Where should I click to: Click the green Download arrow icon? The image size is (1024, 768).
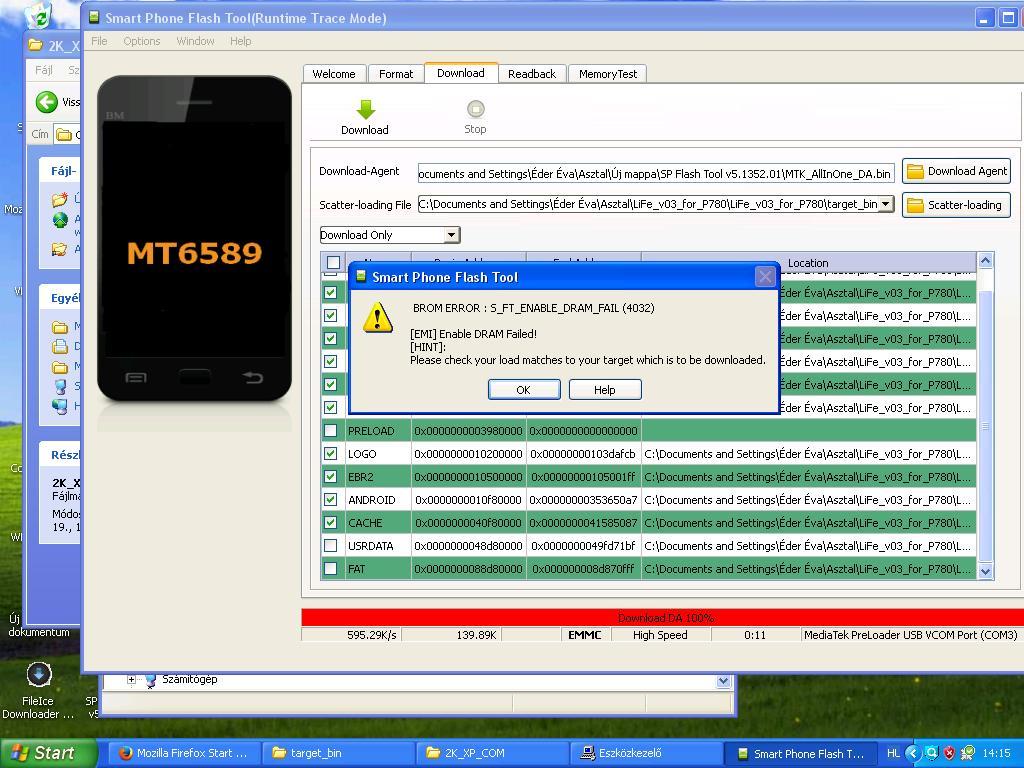coord(366,110)
